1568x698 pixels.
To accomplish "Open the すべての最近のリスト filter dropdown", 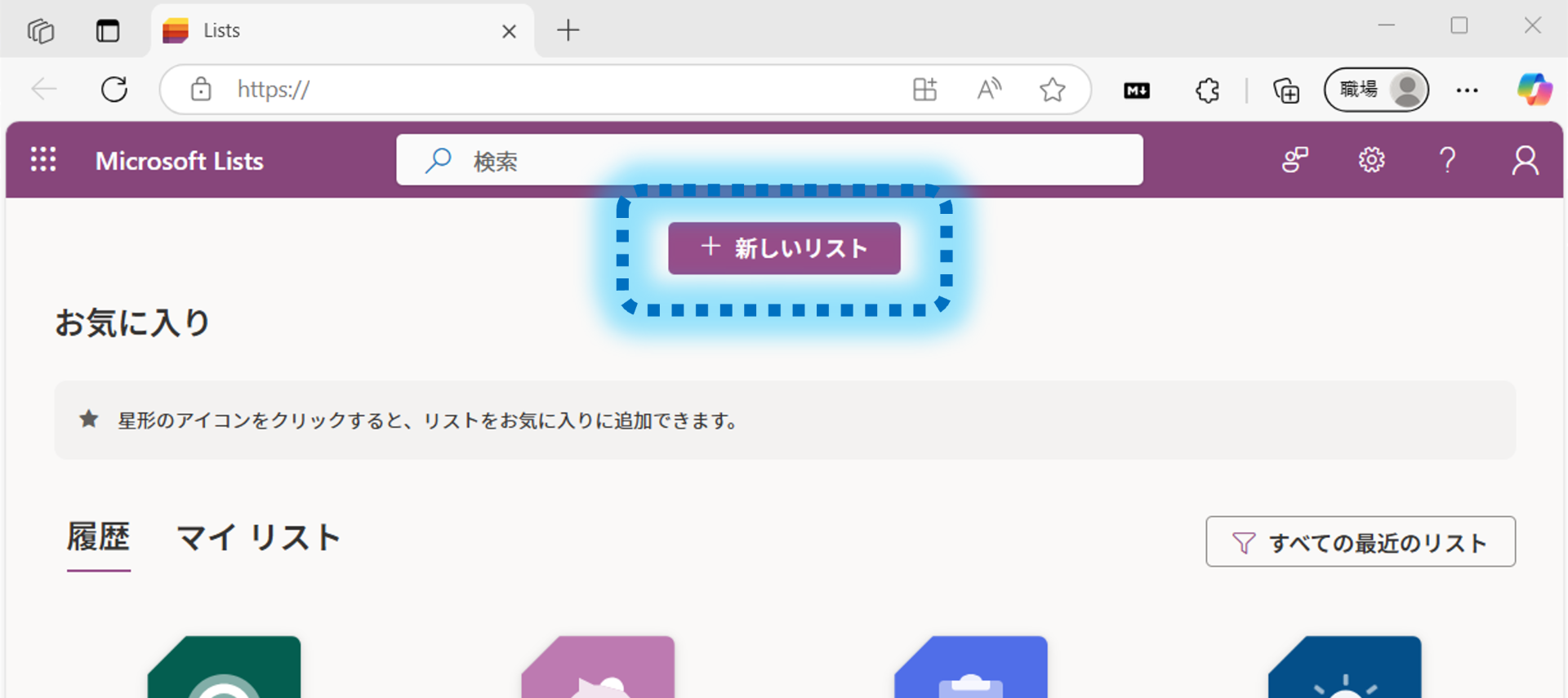I will tap(1361, 542).
